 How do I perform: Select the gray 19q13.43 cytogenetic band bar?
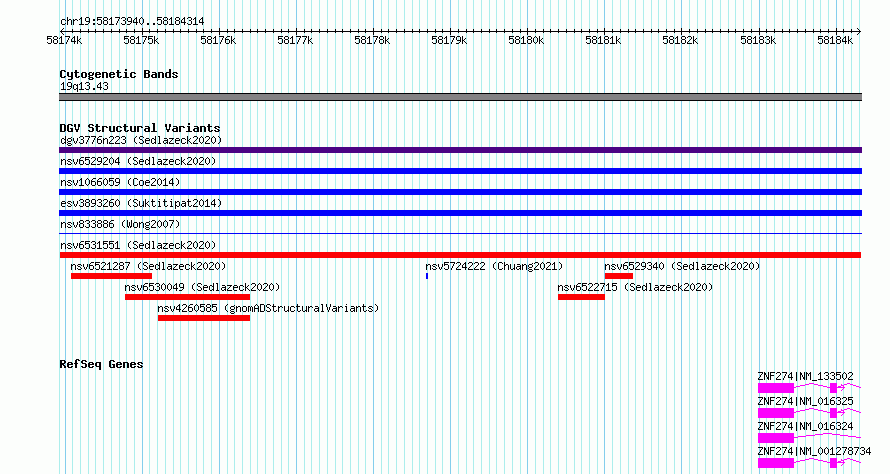click(460, 97)
